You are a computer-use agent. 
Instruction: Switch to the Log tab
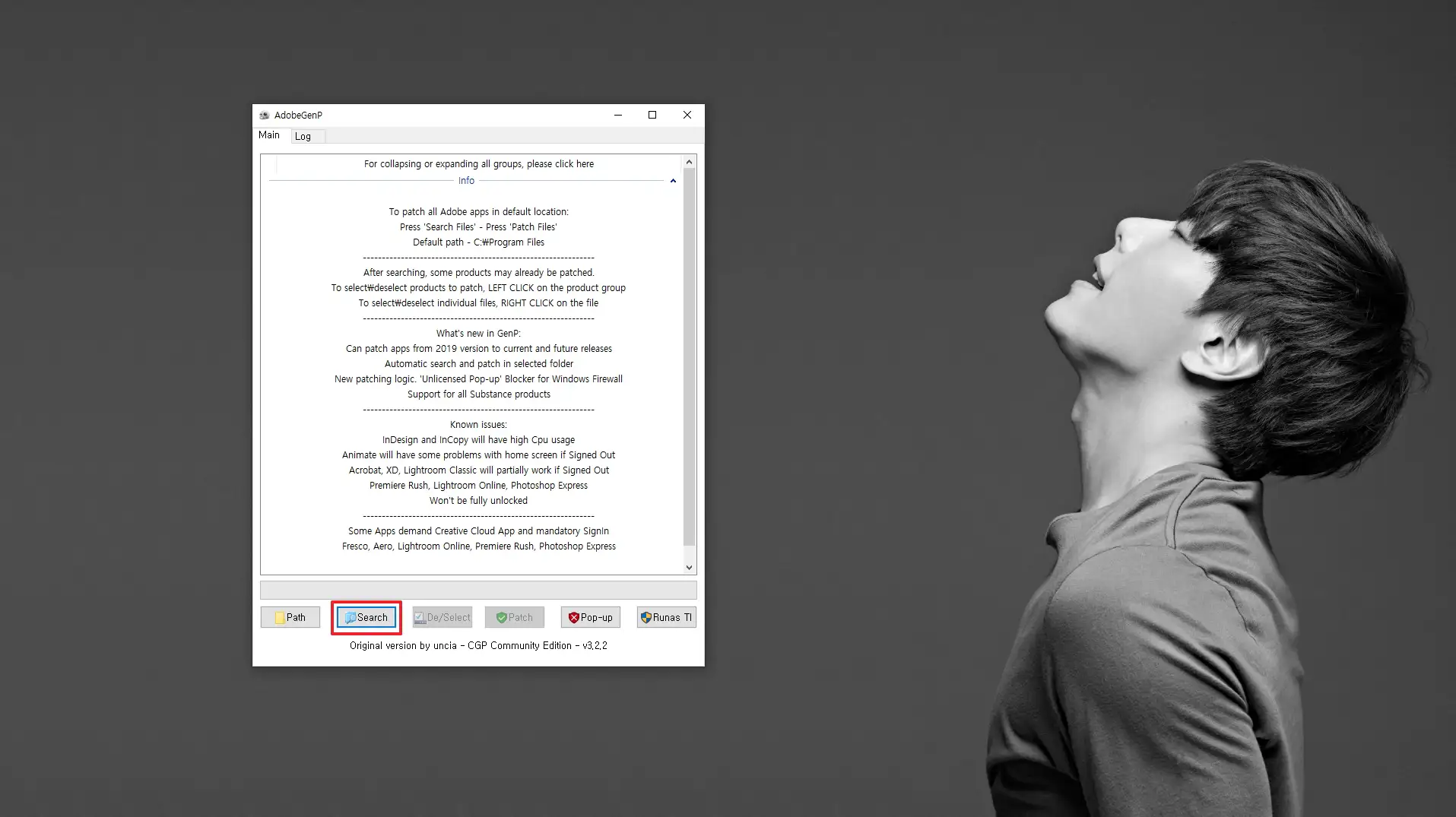coord(308,136)
